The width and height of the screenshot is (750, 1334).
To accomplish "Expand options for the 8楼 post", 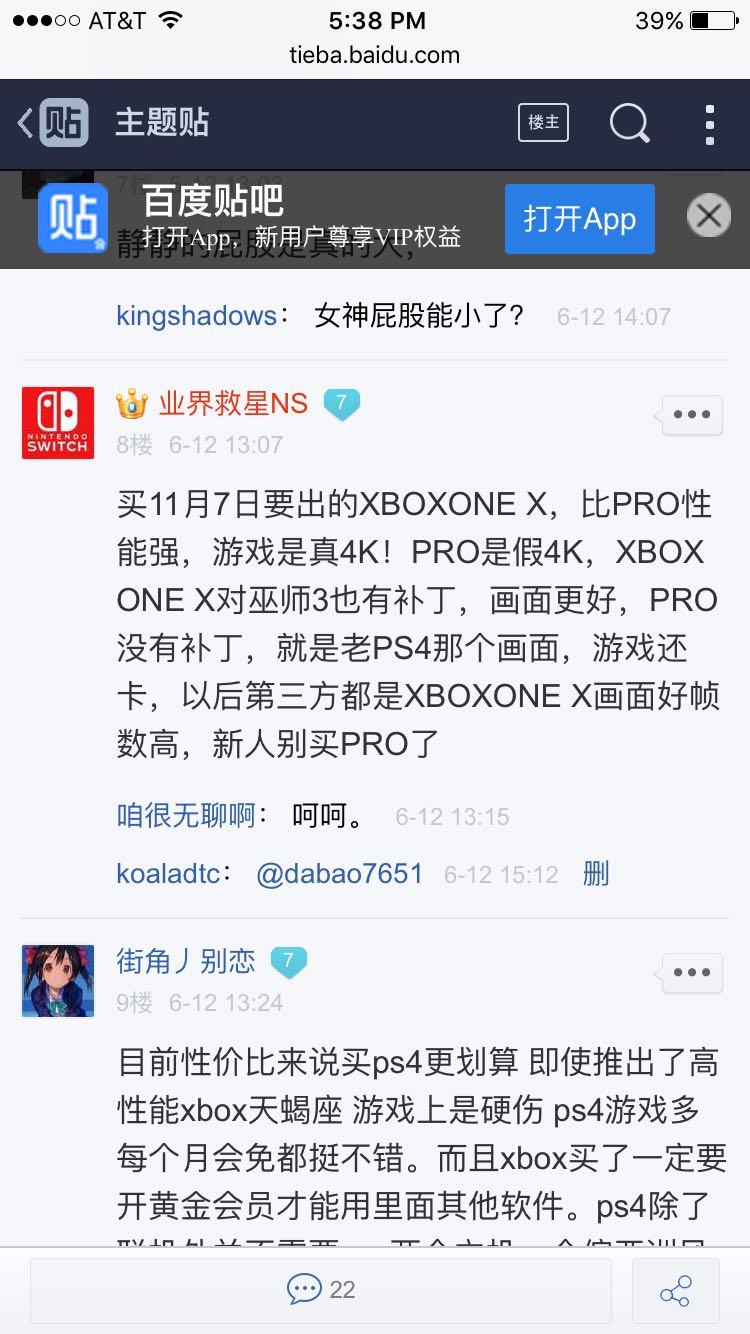I will tap(692, 414).
